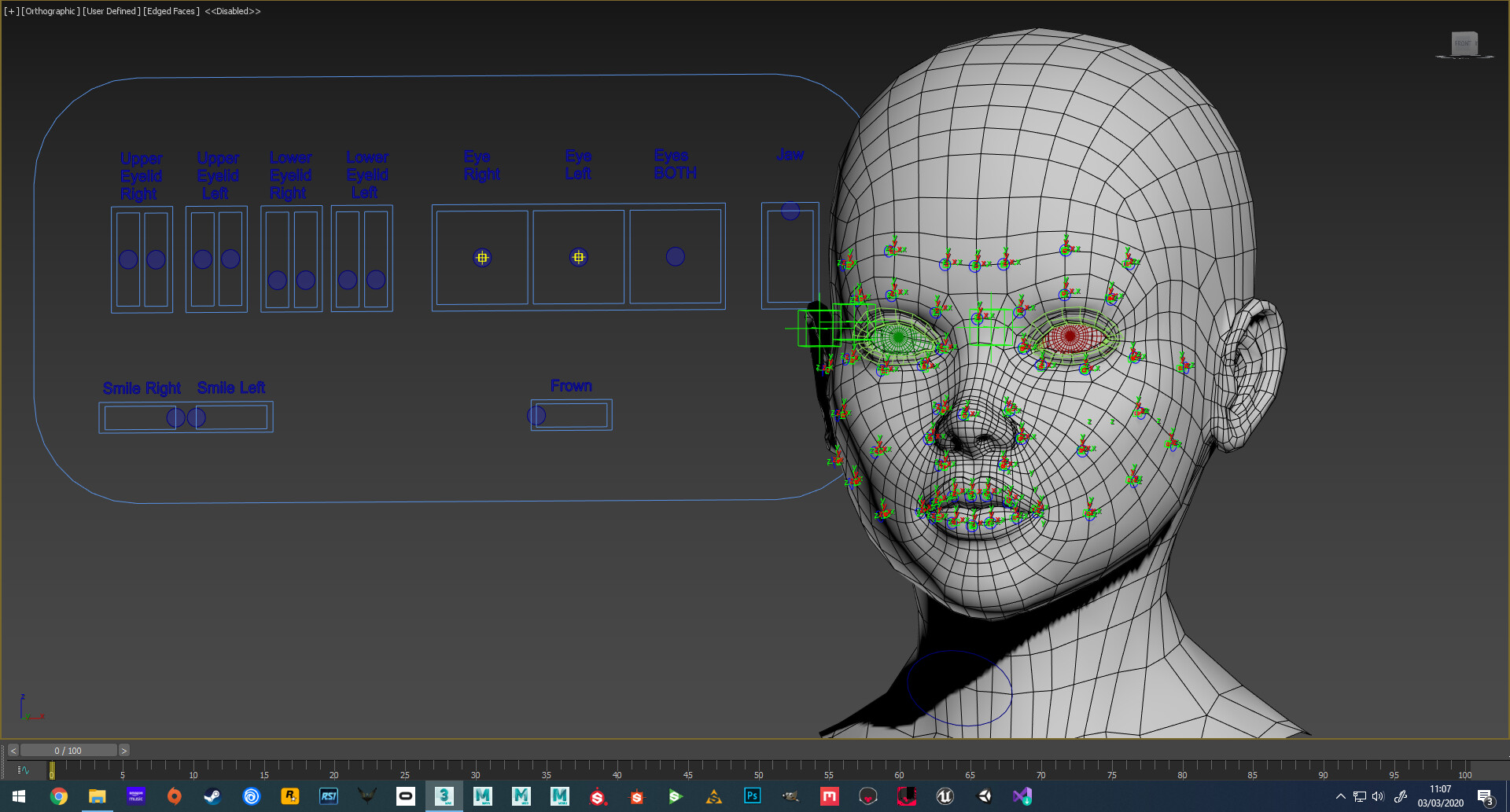
Task: Select the Jaw control circle
Action: pos(790,210)
